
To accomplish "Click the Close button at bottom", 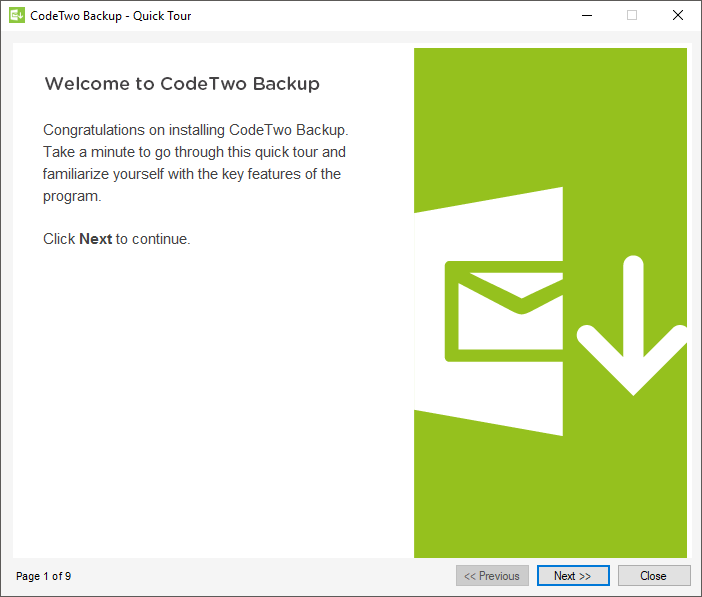I will coord(654,576).
